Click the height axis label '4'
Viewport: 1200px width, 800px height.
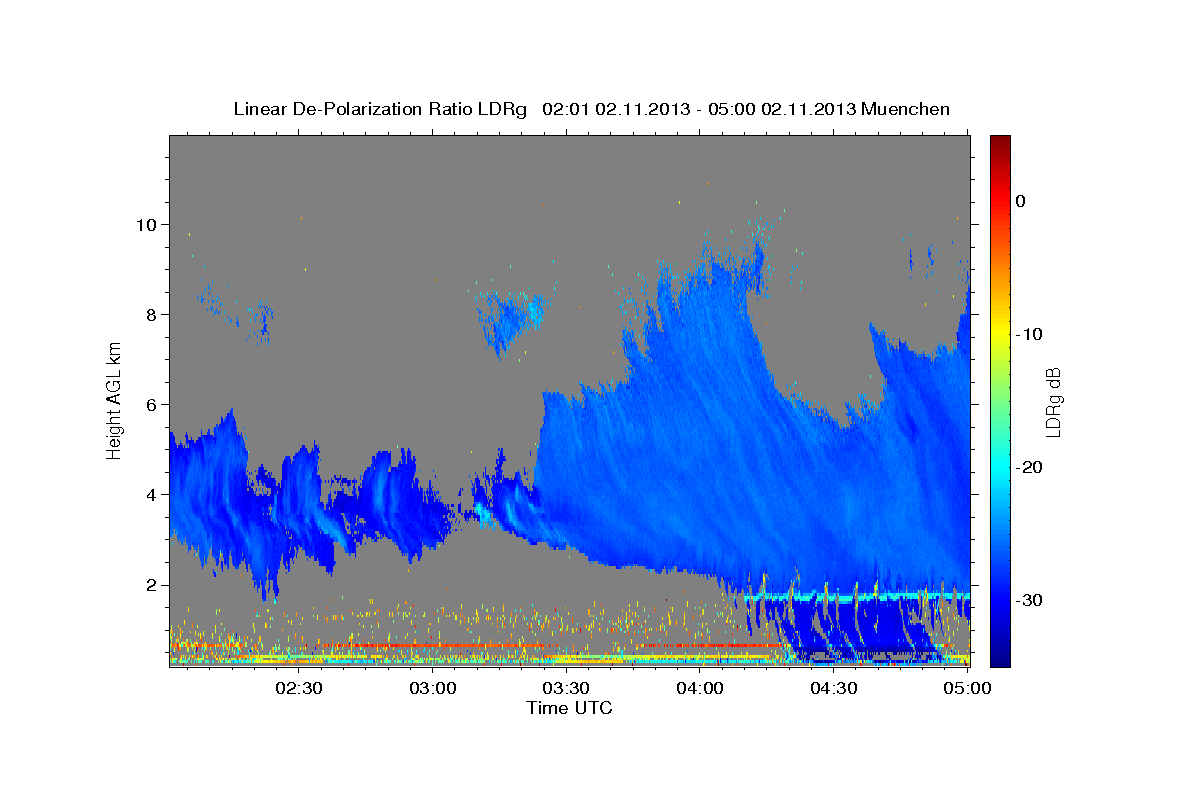[x=152, y=494]
